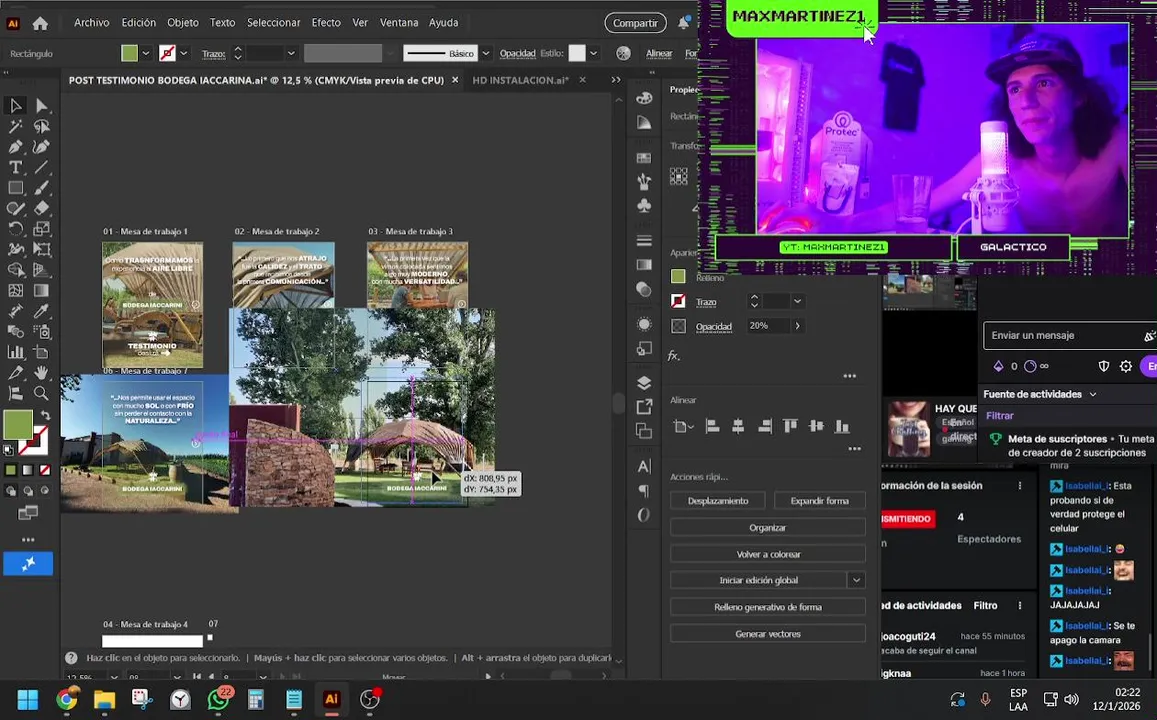
Task: Select the Line Segment tool
Action: [x=41, y=167]
